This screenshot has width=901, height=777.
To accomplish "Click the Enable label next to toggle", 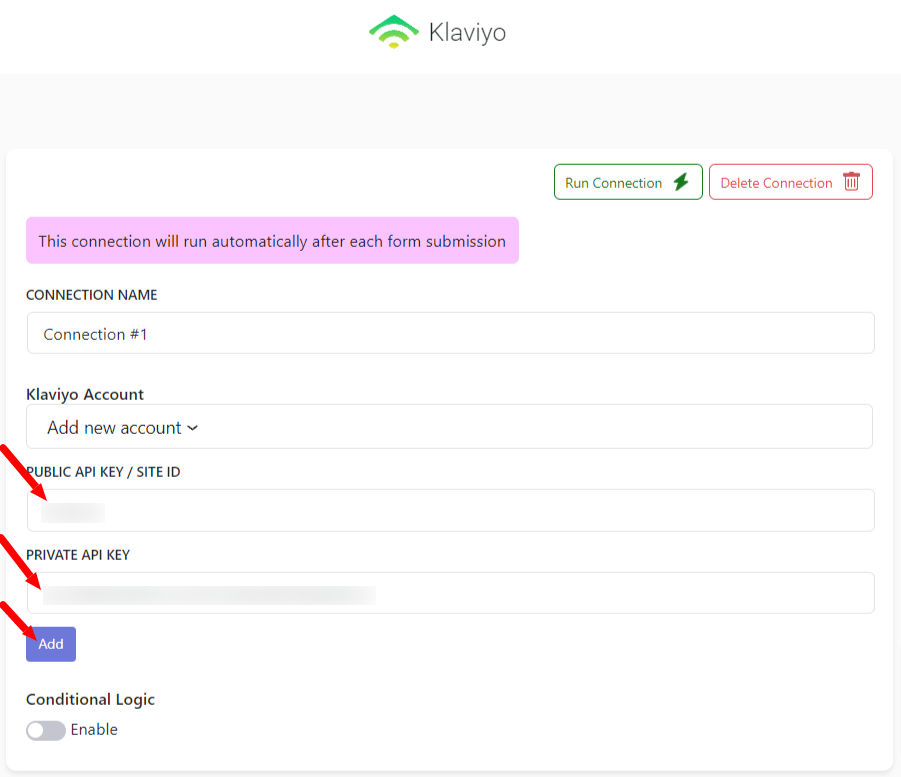I will [x=94, y=730].
